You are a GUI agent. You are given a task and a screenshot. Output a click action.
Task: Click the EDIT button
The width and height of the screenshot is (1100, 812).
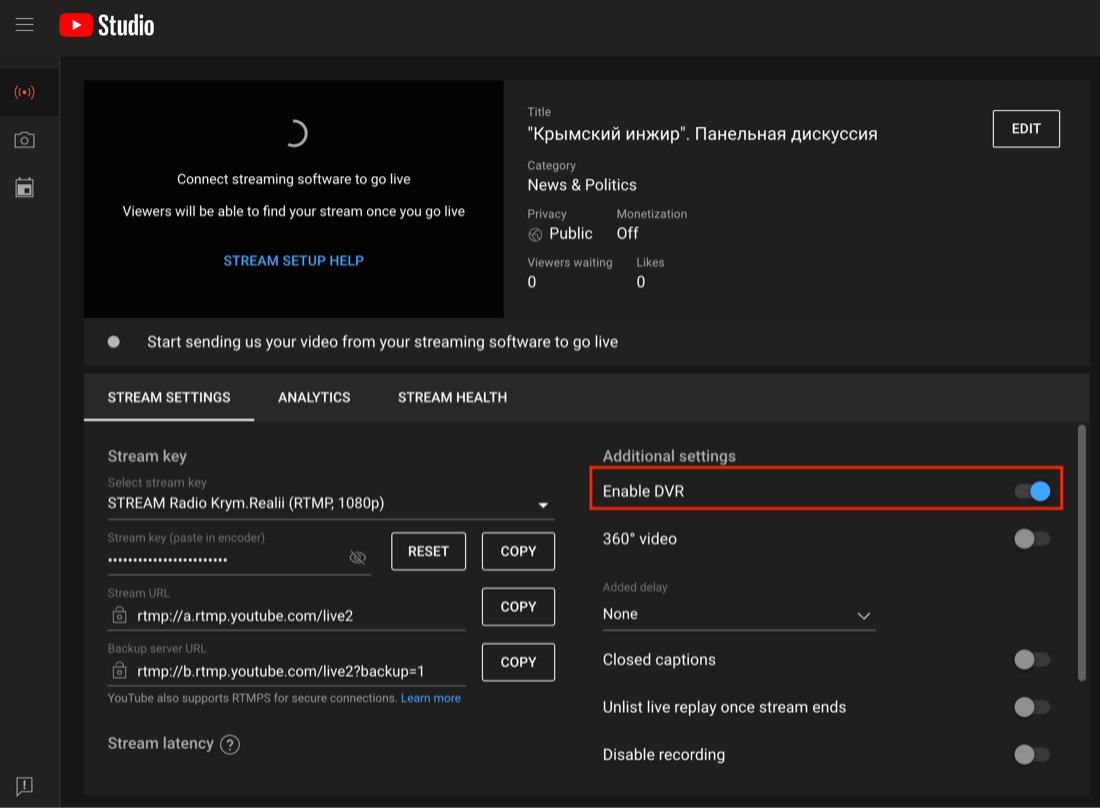1026,129
